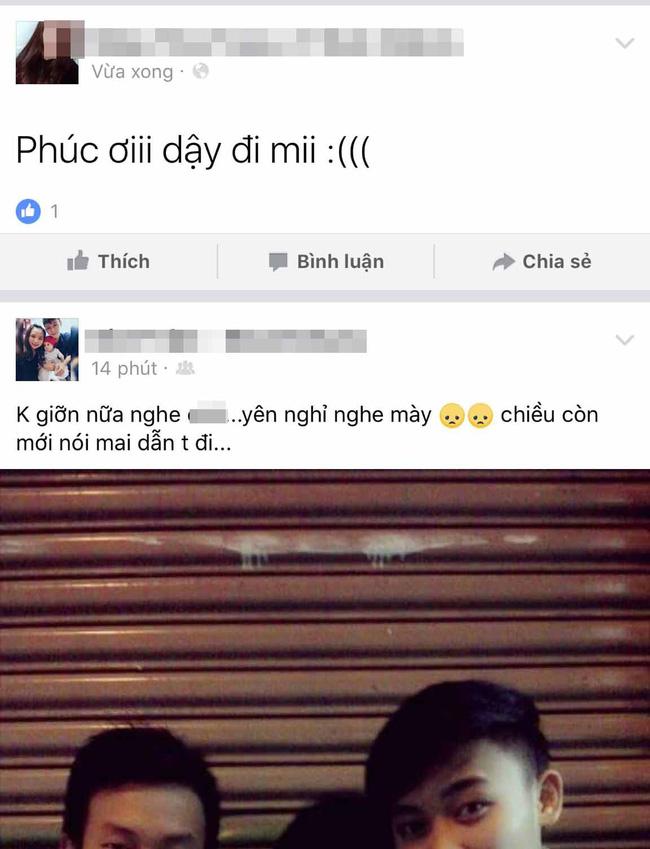Open the attached photo of two men
The image size is (650, 849).
click(x=325, y=659)
